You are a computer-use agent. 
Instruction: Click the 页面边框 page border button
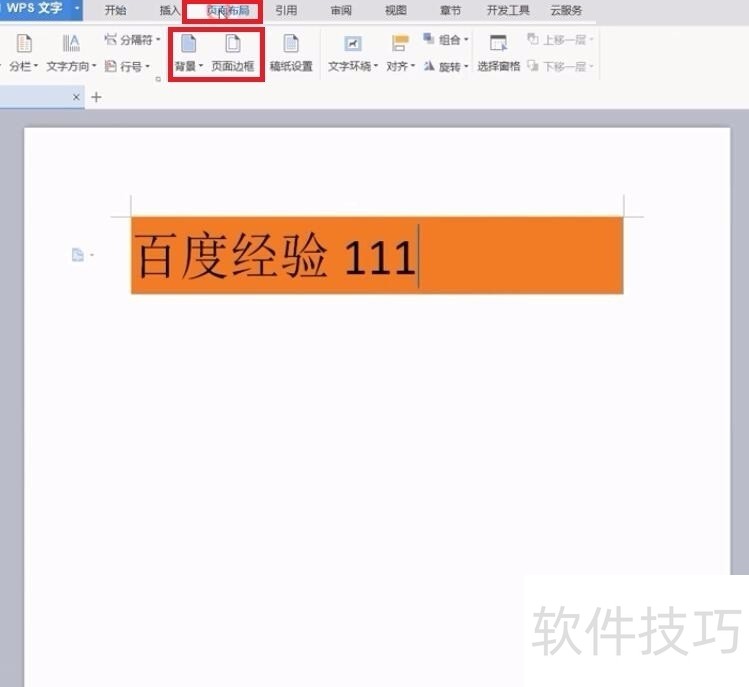pos(233,53)
